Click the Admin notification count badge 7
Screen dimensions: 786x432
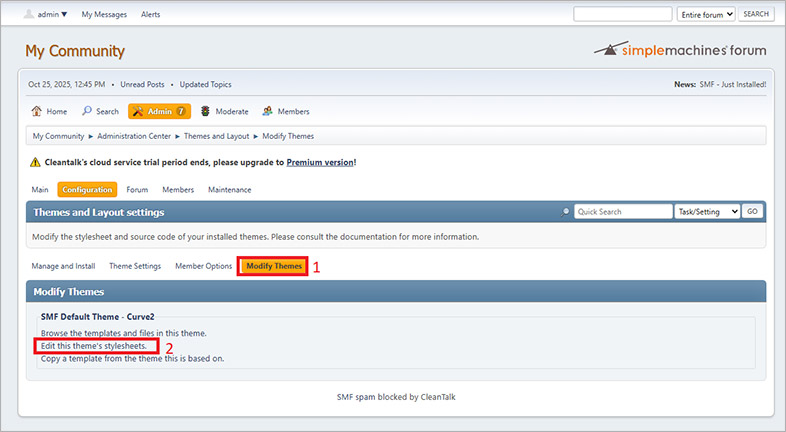click(x=181, y=111)
